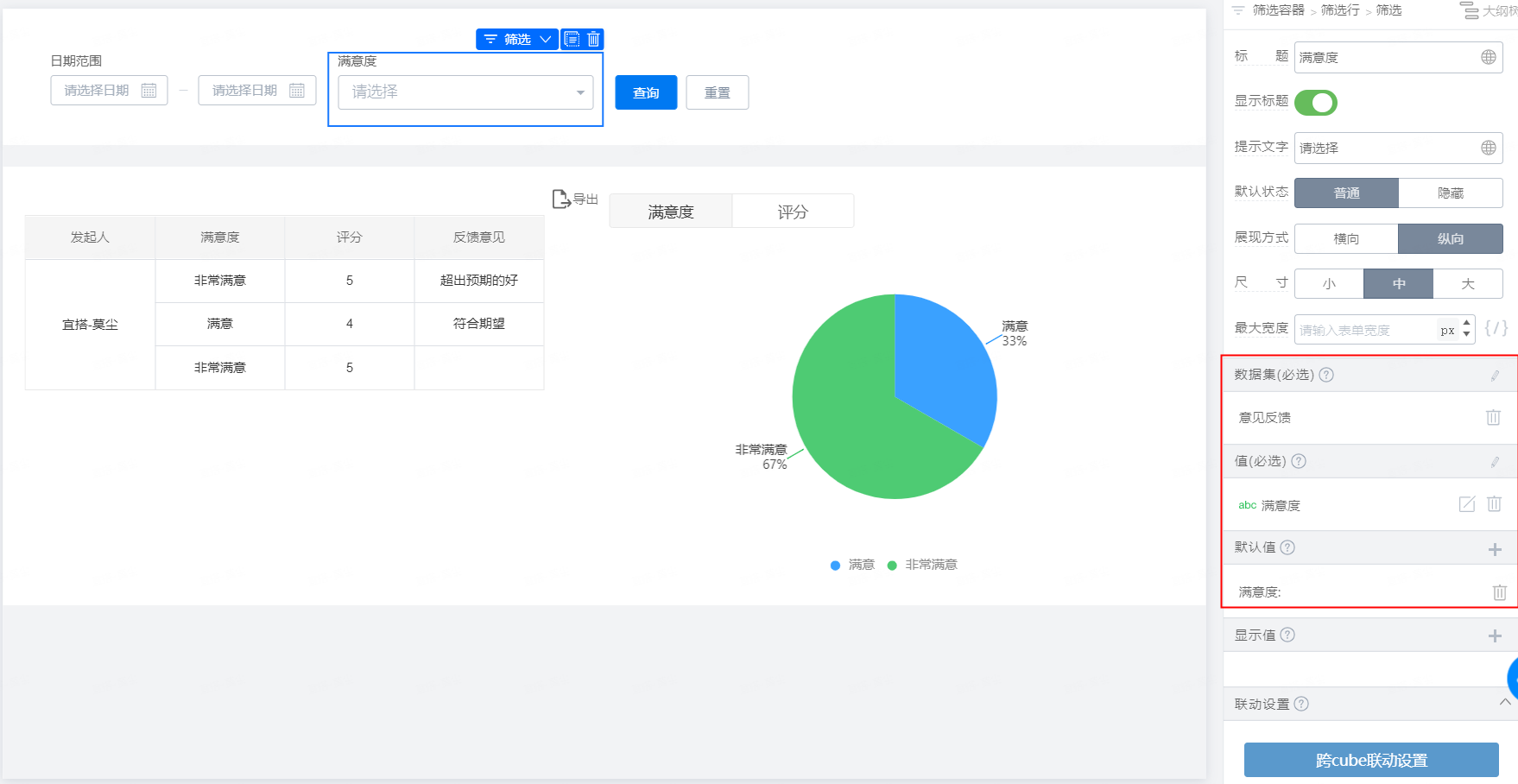Click the 查询 button
The height and width of the screenshot is (784, 1518).
(646, 92)
